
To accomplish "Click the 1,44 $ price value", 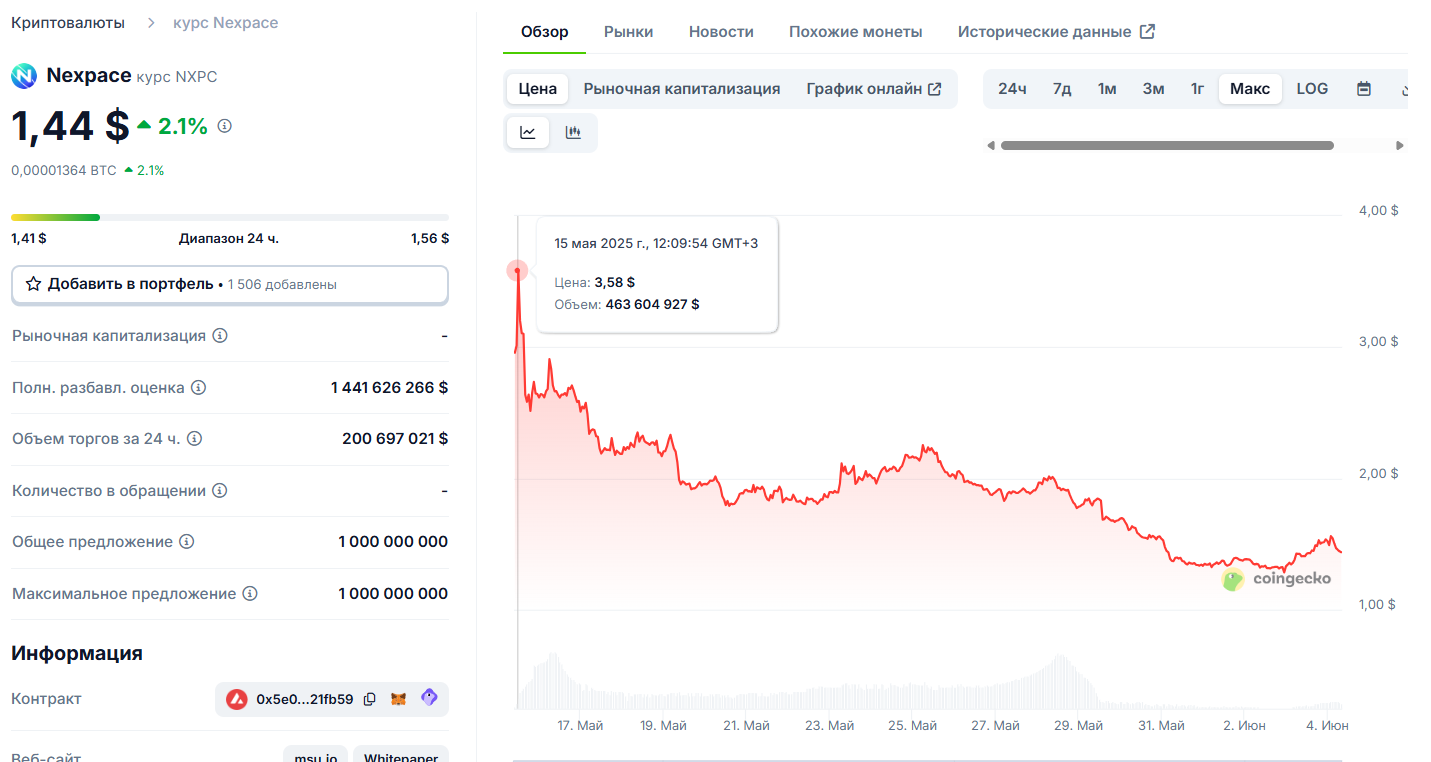I will 70,126.
